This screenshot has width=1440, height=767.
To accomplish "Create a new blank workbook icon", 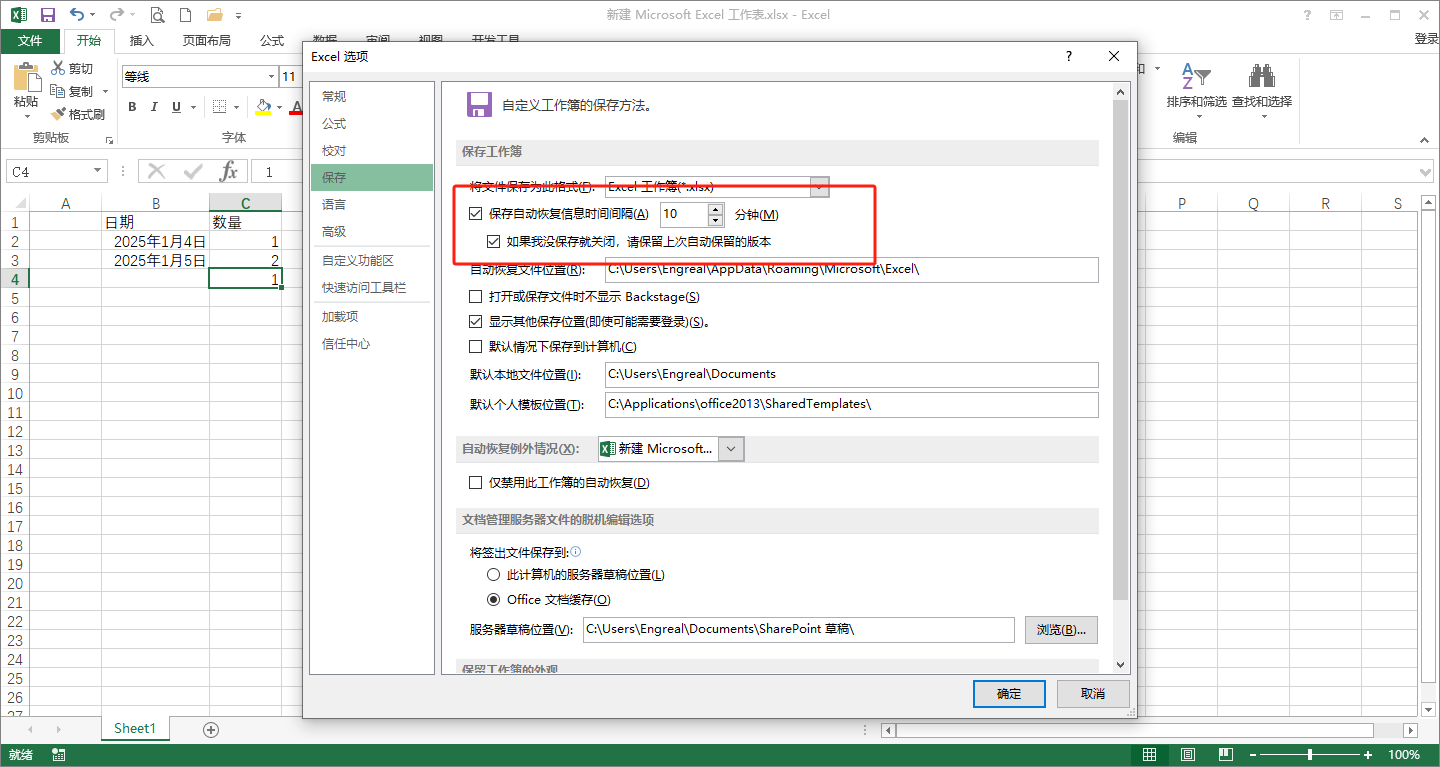I will point(185,15).
